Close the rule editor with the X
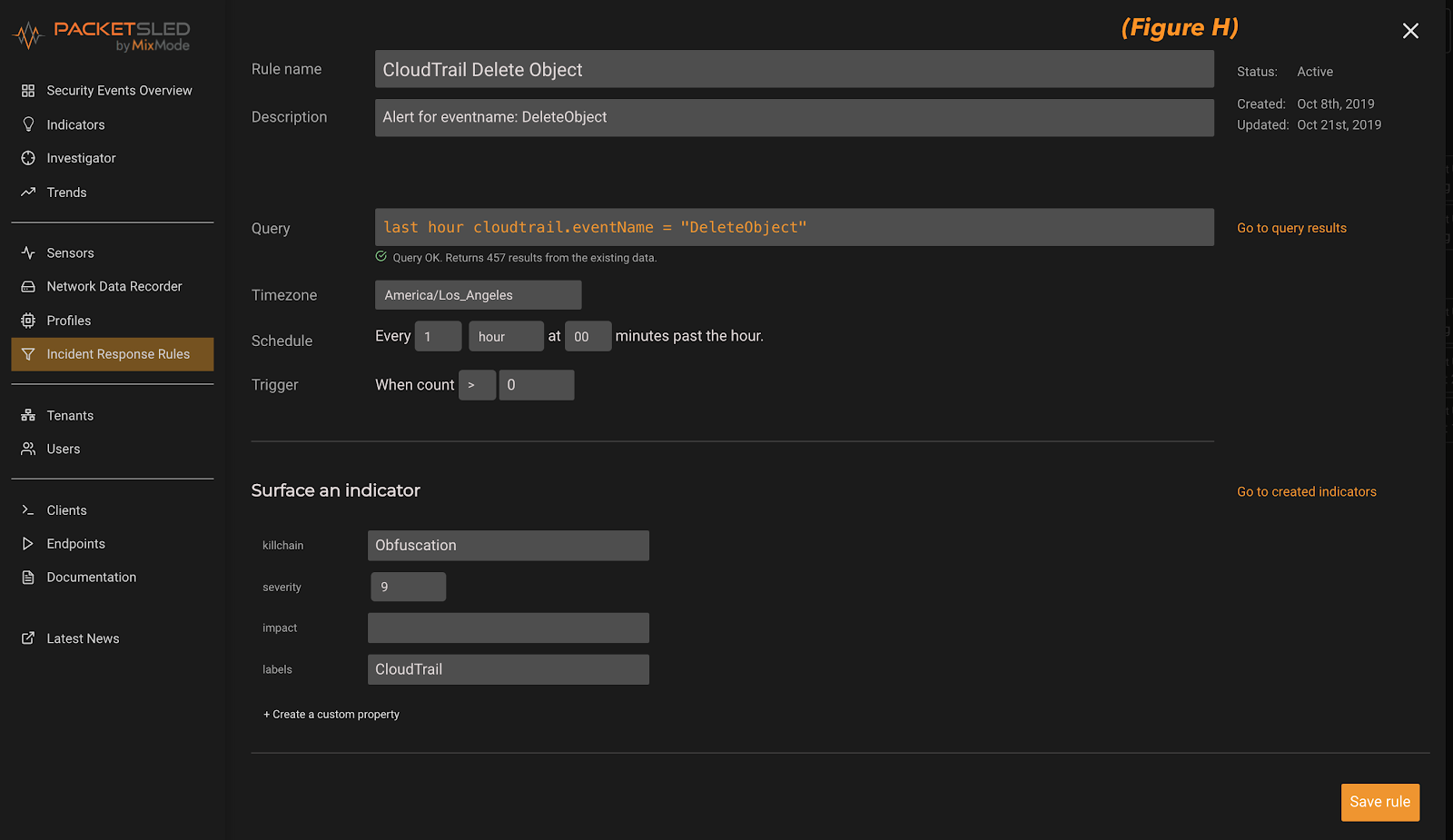The image size is (1453, 840). pos(1410,31)
